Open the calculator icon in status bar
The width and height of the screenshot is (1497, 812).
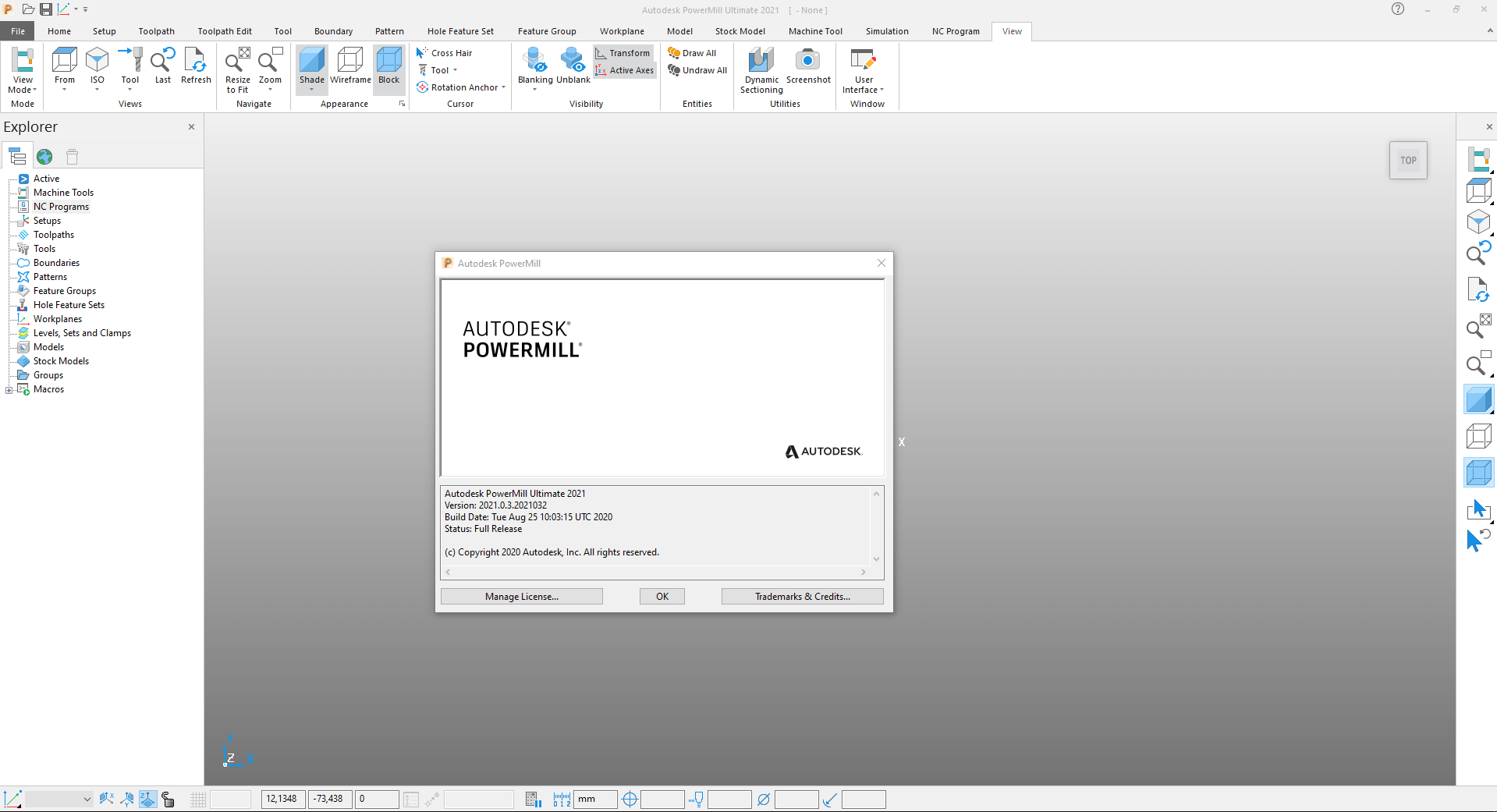tap(534, 800)
